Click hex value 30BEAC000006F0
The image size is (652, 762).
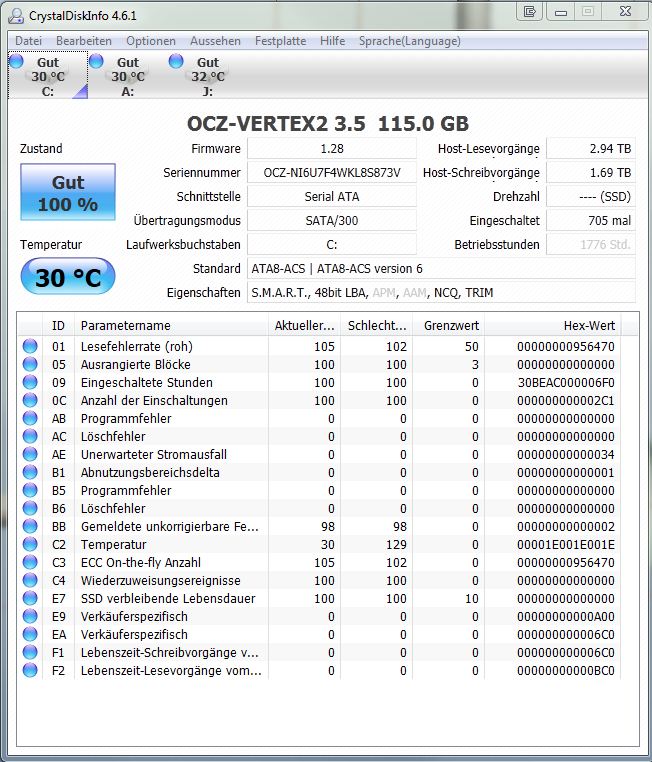(x=566, y=382)
